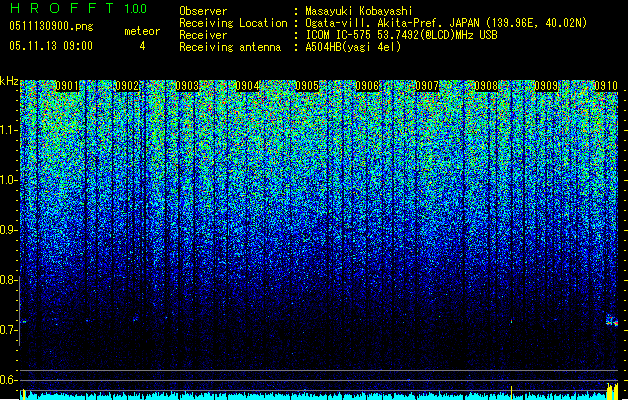Click the 0.9 frequency axis label

point(8,230)
